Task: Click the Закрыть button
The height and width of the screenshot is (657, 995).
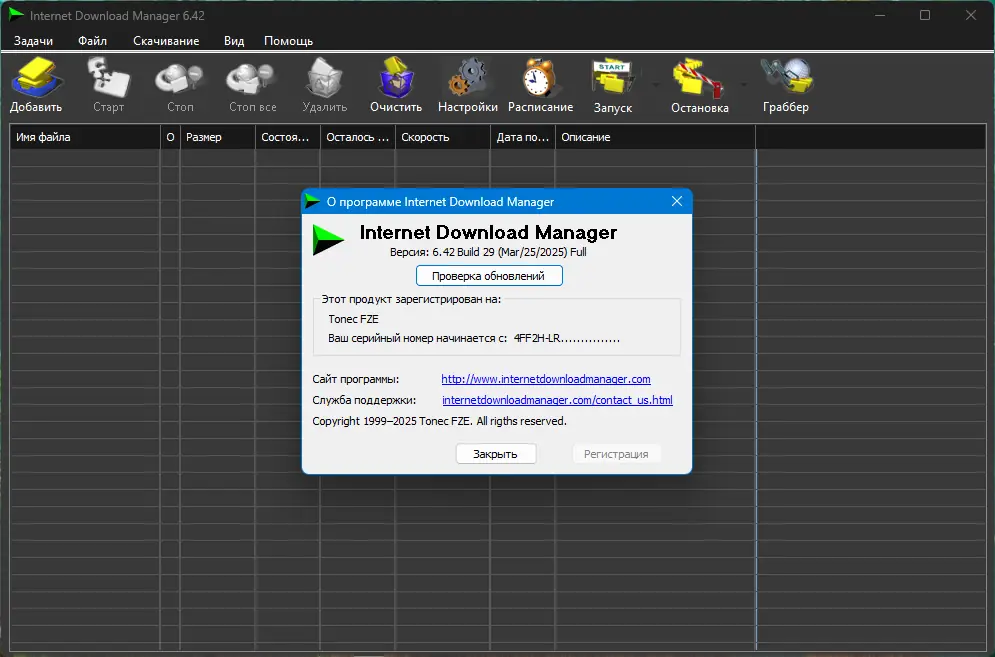Action: tap(496, 454)
